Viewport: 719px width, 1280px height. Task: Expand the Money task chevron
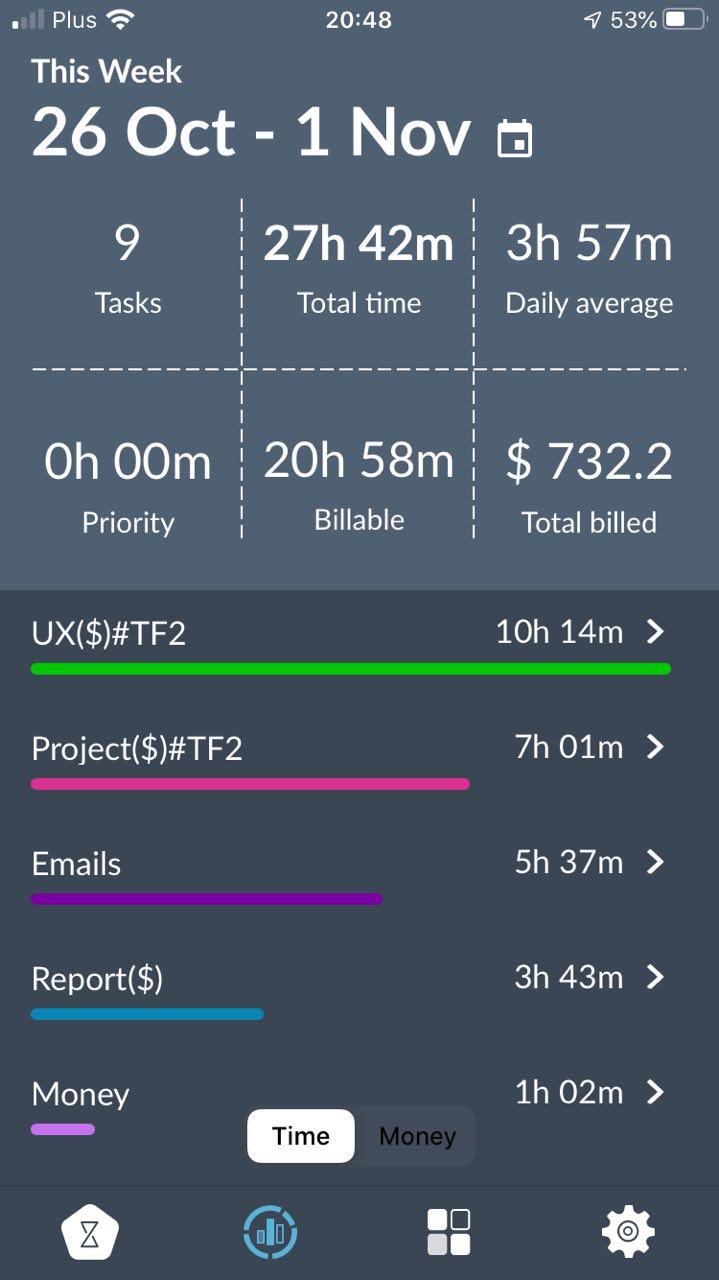657,1092
